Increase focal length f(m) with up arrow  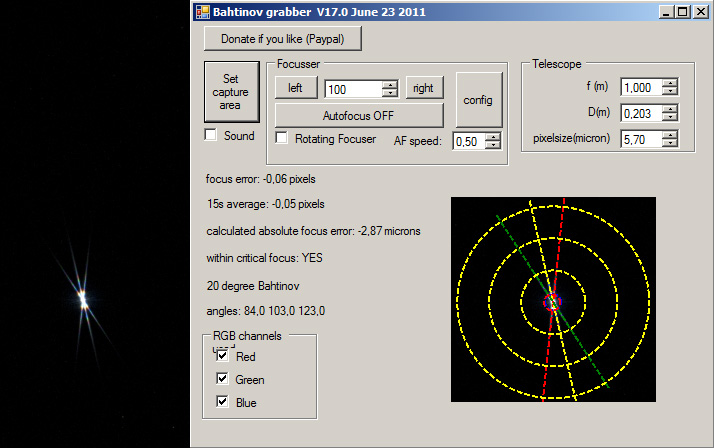[x=669, y=83]
